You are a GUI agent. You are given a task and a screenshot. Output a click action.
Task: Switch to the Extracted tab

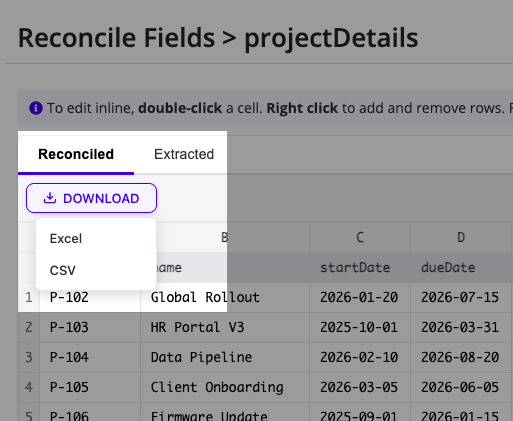tap(184, 154)
